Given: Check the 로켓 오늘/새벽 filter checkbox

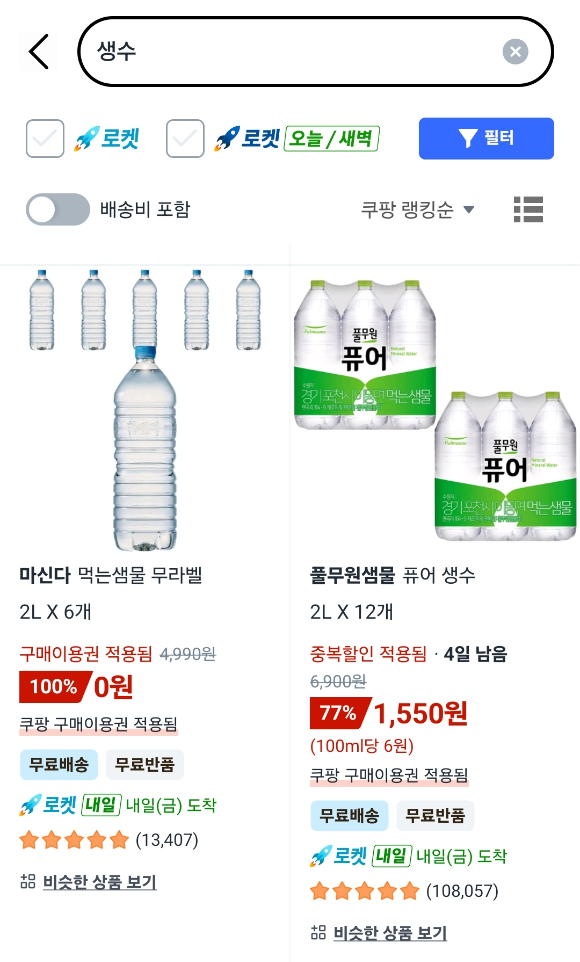Looking at the screenshot, I should 186,138.
